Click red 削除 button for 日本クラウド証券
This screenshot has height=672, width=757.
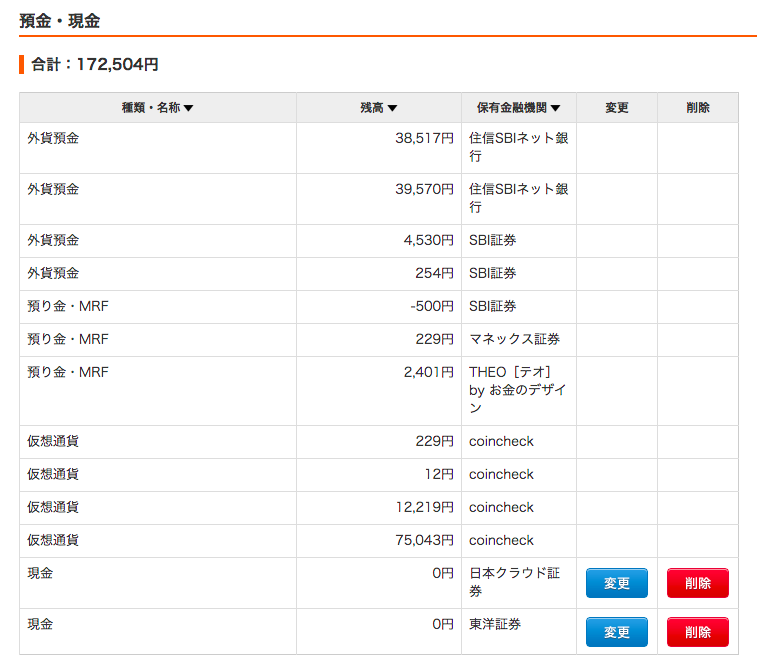click(x=698, y=583)
